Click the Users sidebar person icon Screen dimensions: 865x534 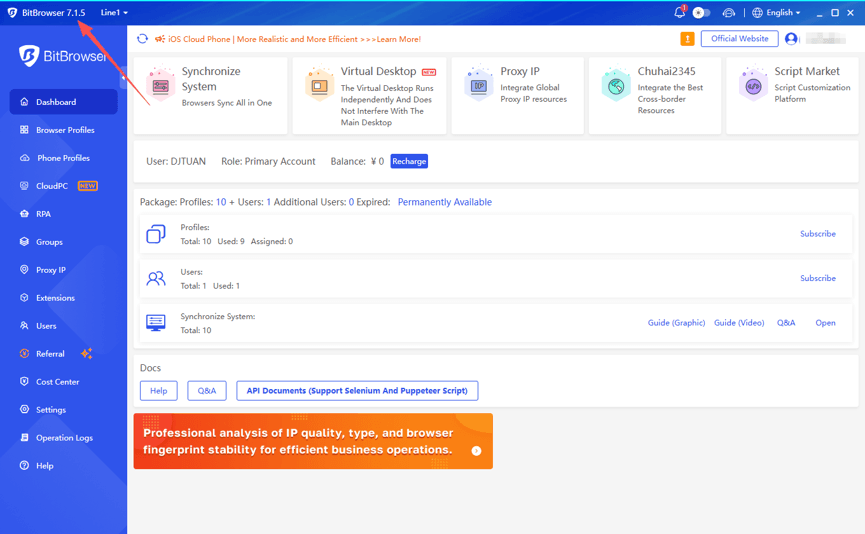24,325
